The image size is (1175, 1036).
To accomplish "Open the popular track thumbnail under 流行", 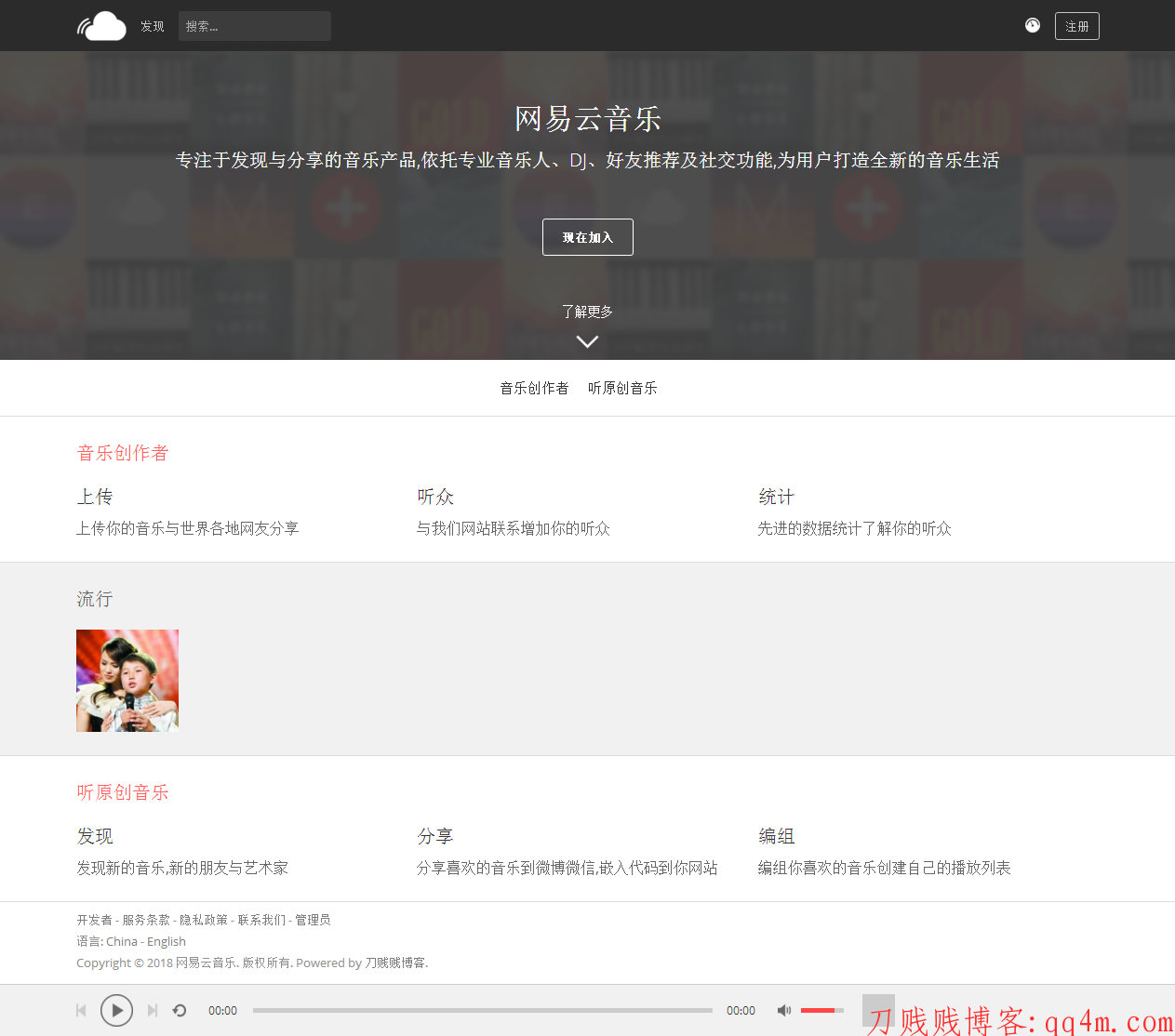I will 127,681.
